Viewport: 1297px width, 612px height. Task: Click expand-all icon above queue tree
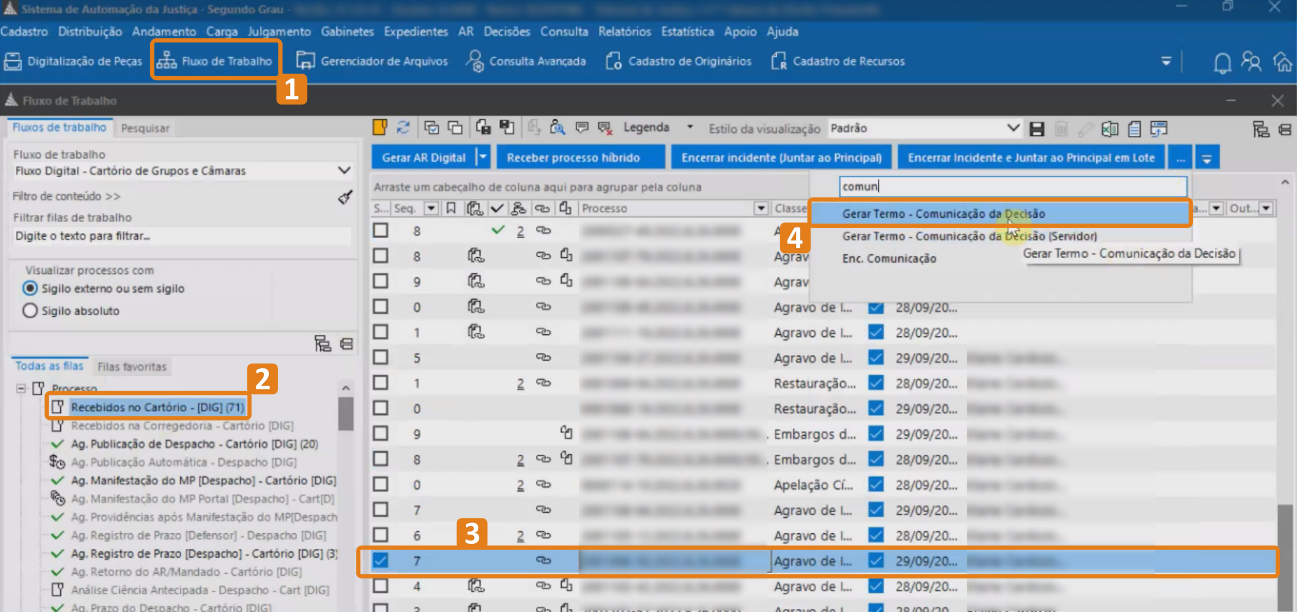point(322,344)
